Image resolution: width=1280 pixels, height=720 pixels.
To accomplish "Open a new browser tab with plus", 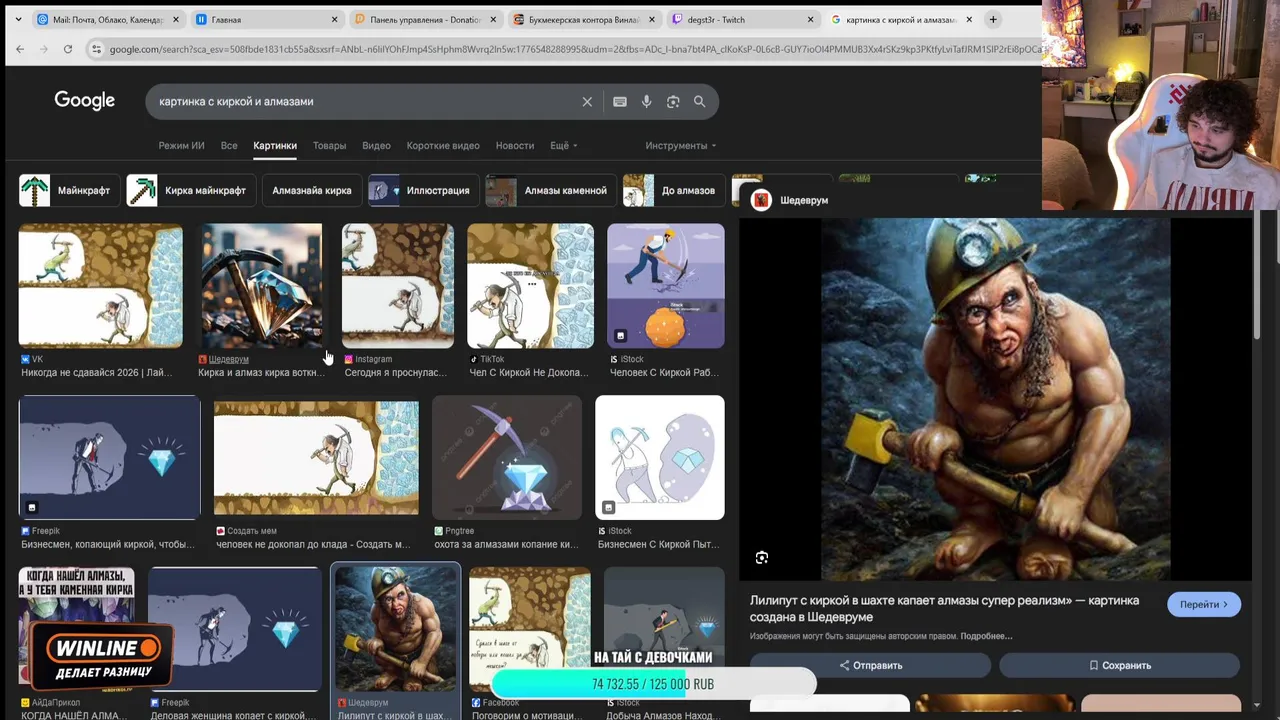I will (x=993, y=19).
